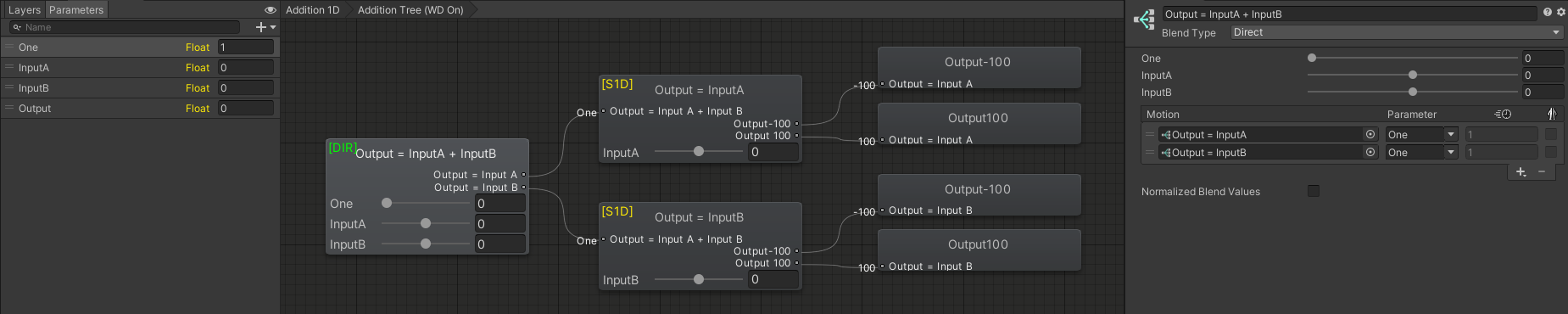Click the search magnifier in parameter Name field
This screenshot has height=314, width=1568.
click(x=16, y=27)
